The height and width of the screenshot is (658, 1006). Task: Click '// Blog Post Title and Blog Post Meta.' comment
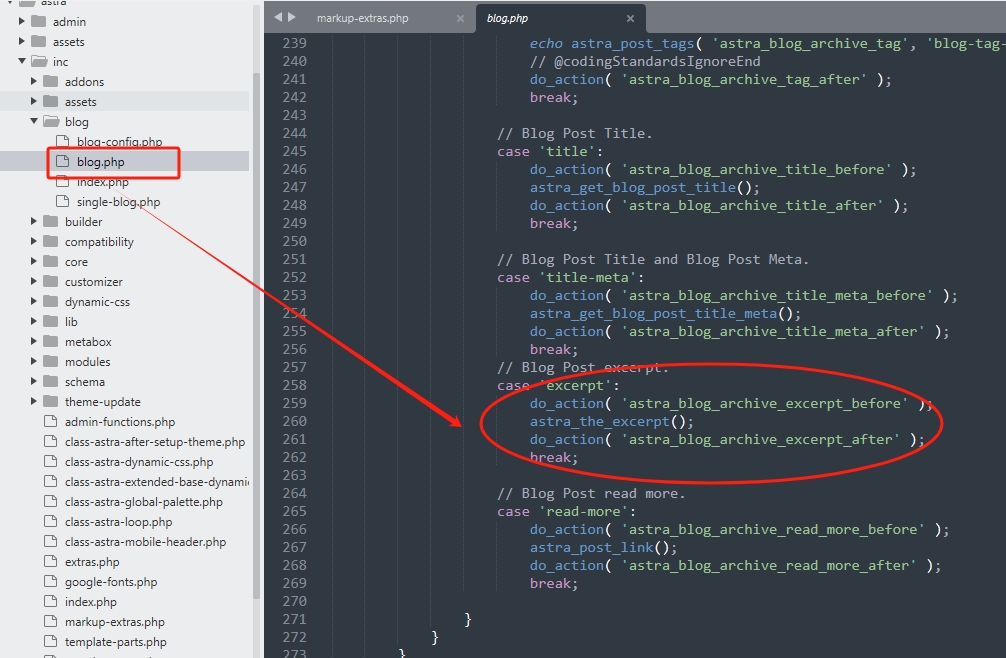click(652, 259)
